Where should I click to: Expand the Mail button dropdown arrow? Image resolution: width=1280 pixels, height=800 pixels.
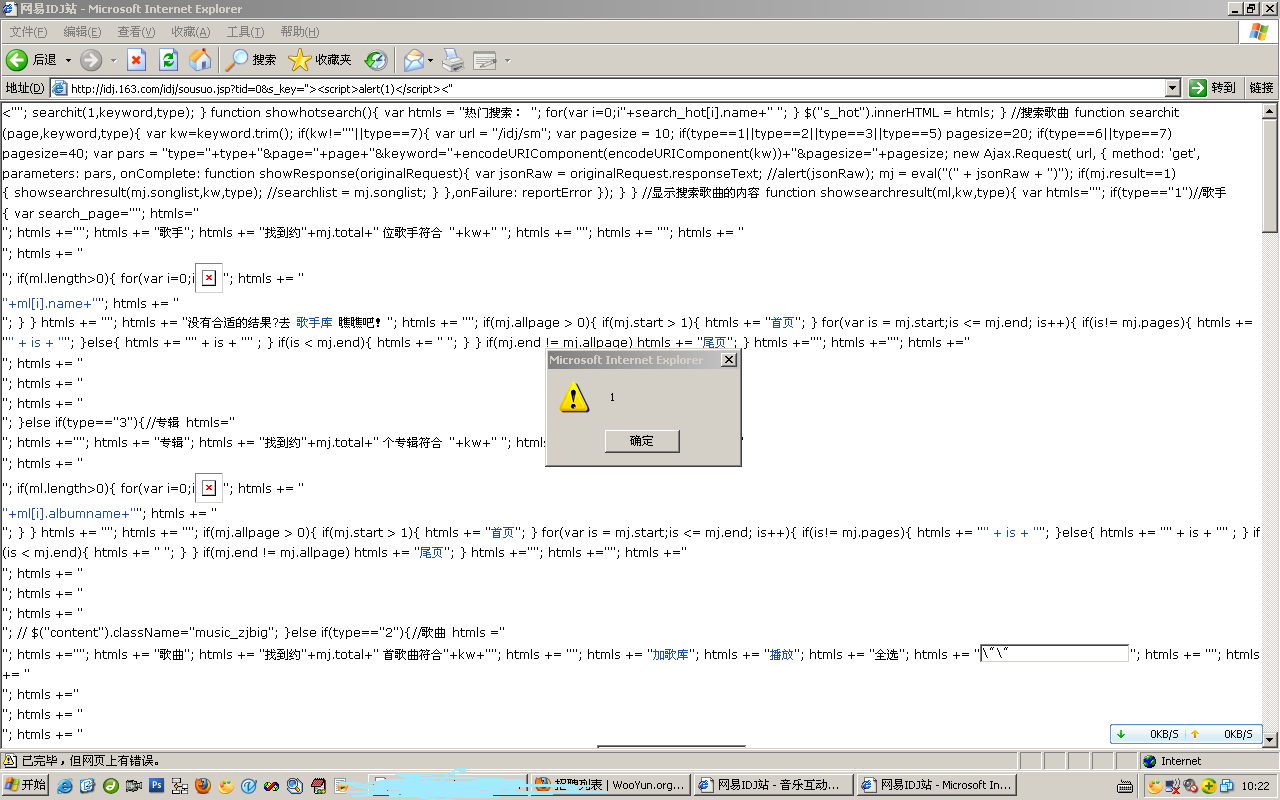(x=431, y=60)
